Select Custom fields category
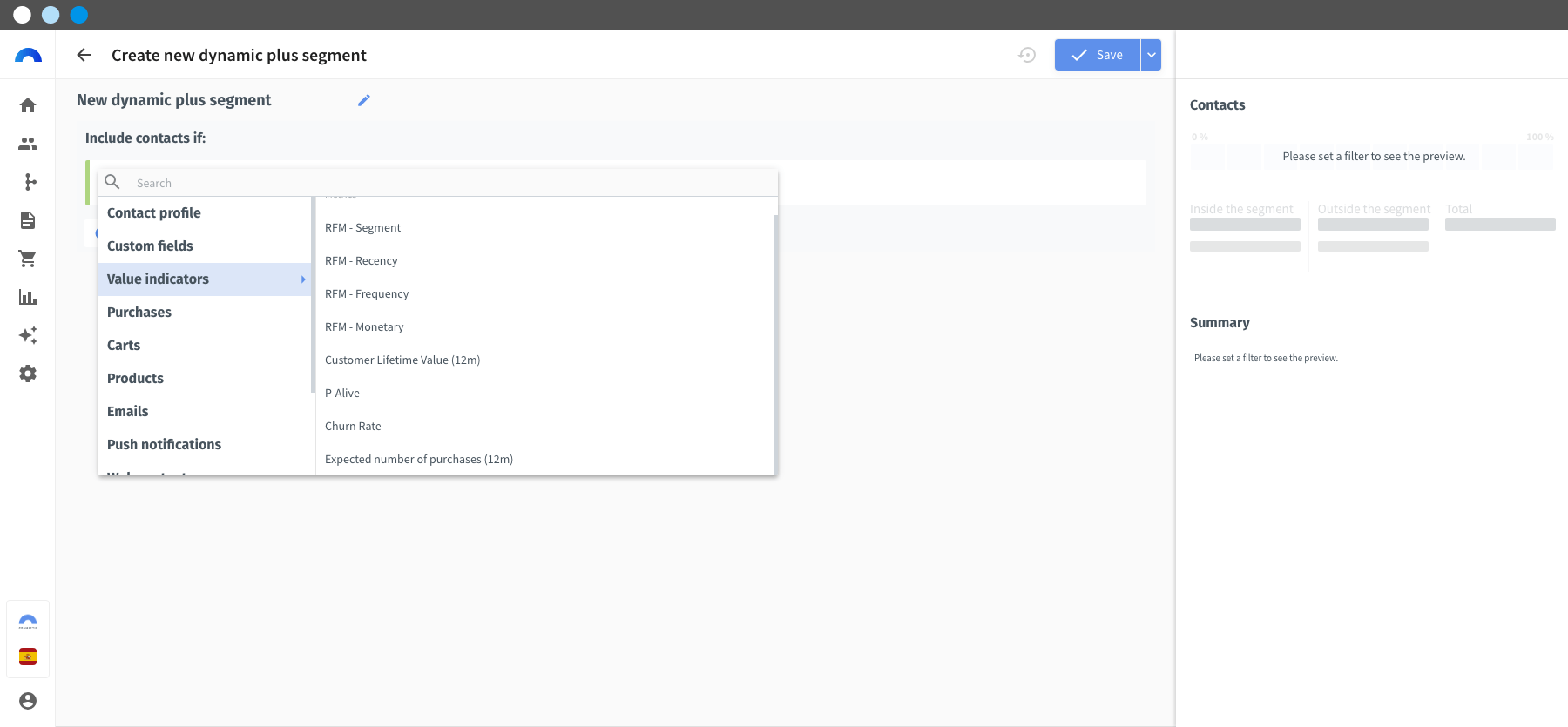This screenshot has height=727, width=1568. pos(205,246)
